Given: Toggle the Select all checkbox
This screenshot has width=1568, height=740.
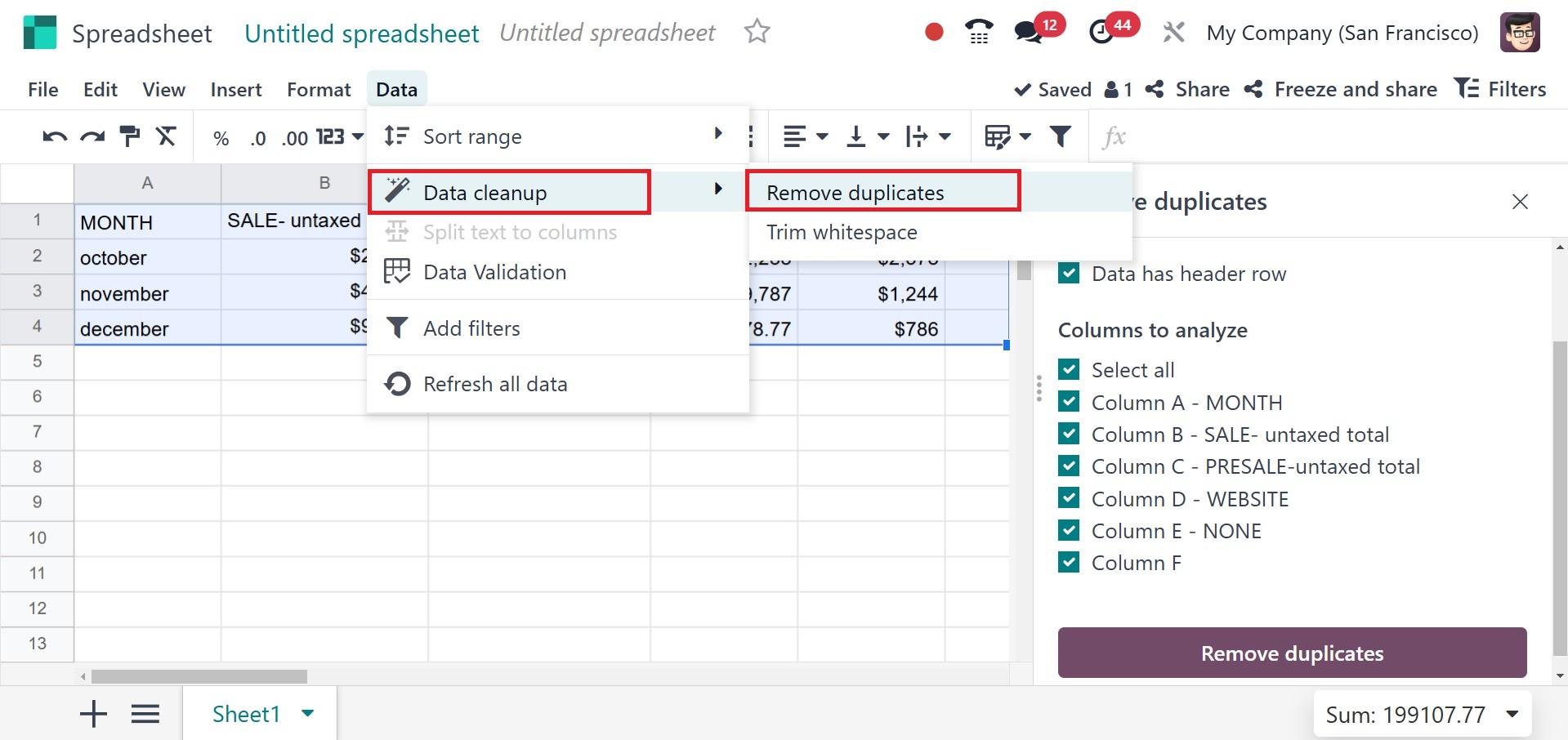Looking at the screenshot, I should click(x=1069, y=370).
